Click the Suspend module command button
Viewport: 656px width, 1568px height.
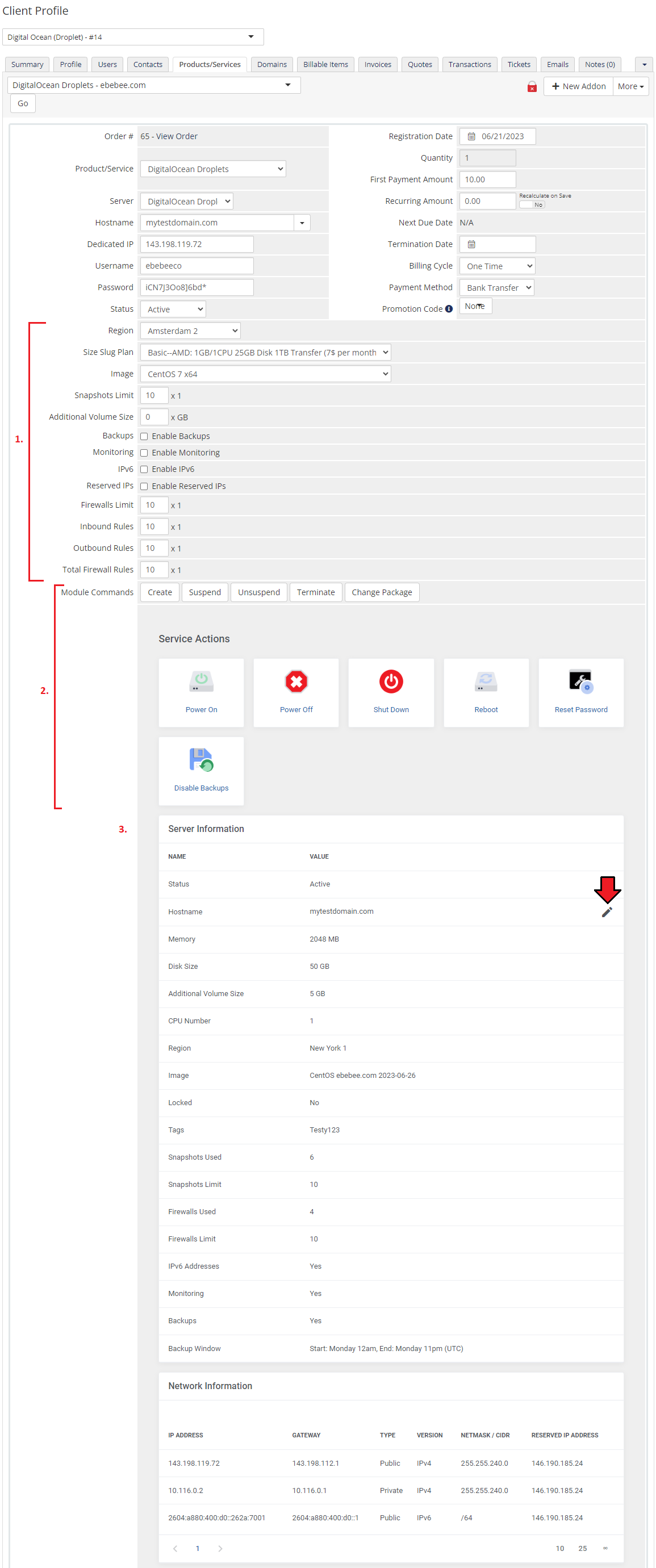205,592
